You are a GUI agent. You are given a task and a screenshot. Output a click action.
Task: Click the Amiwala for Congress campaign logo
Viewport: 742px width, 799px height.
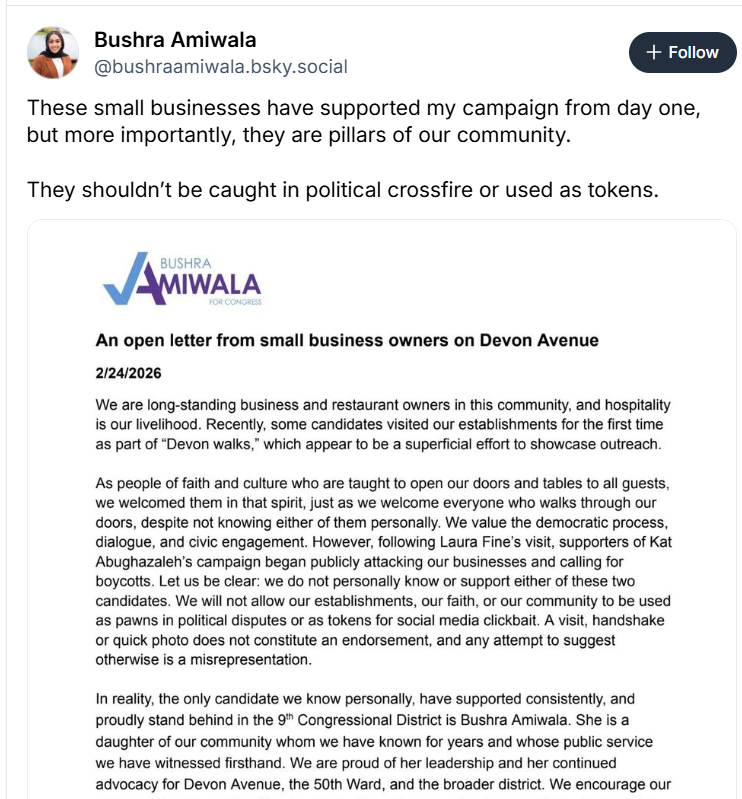pos(182,280)
